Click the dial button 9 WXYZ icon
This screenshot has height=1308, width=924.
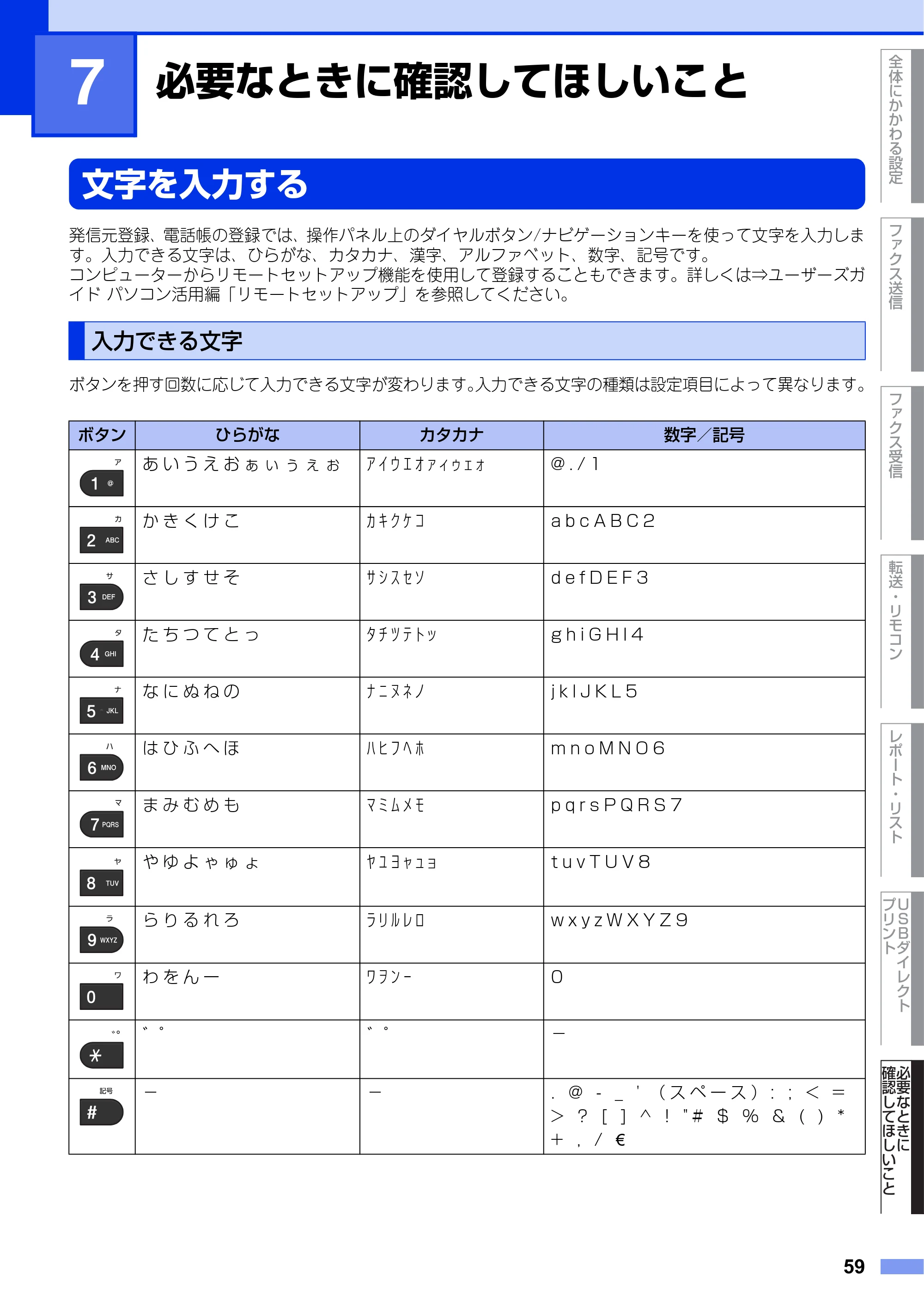(102, 940)
